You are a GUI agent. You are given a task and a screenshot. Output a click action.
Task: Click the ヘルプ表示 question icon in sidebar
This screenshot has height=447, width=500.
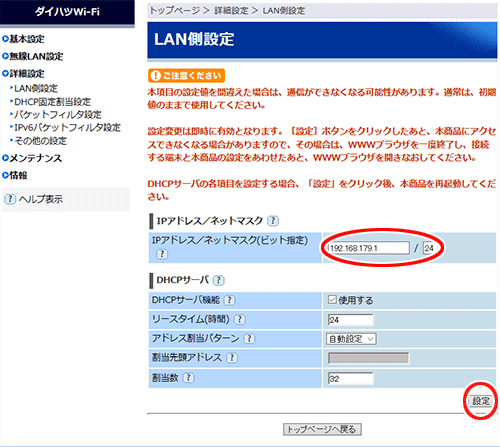[10, 199]
